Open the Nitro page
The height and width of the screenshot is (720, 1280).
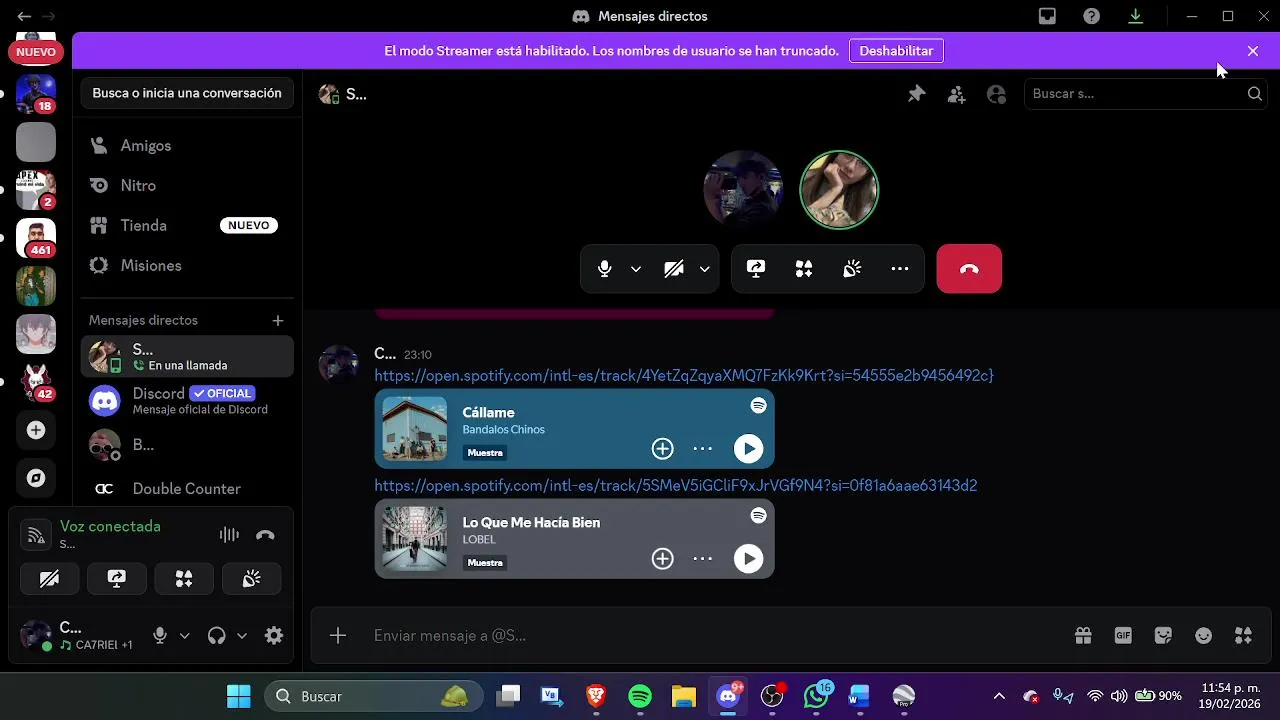point(187,186)
